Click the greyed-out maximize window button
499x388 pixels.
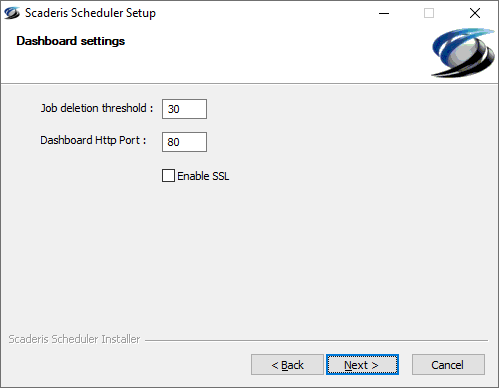tap(429, 13)
